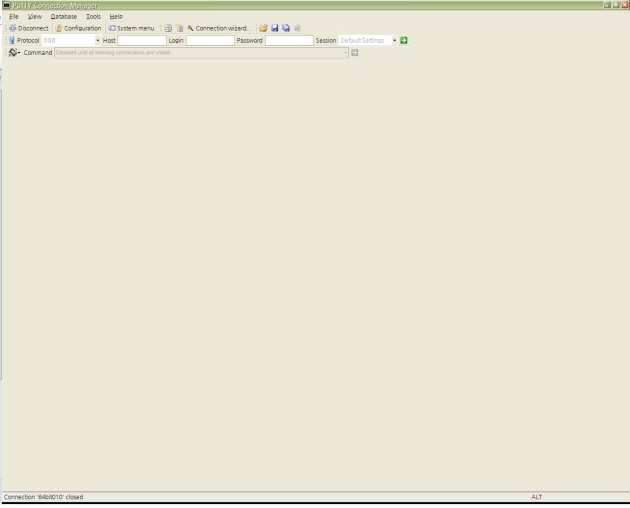Expand the Command history dropdown

point(346,52)
